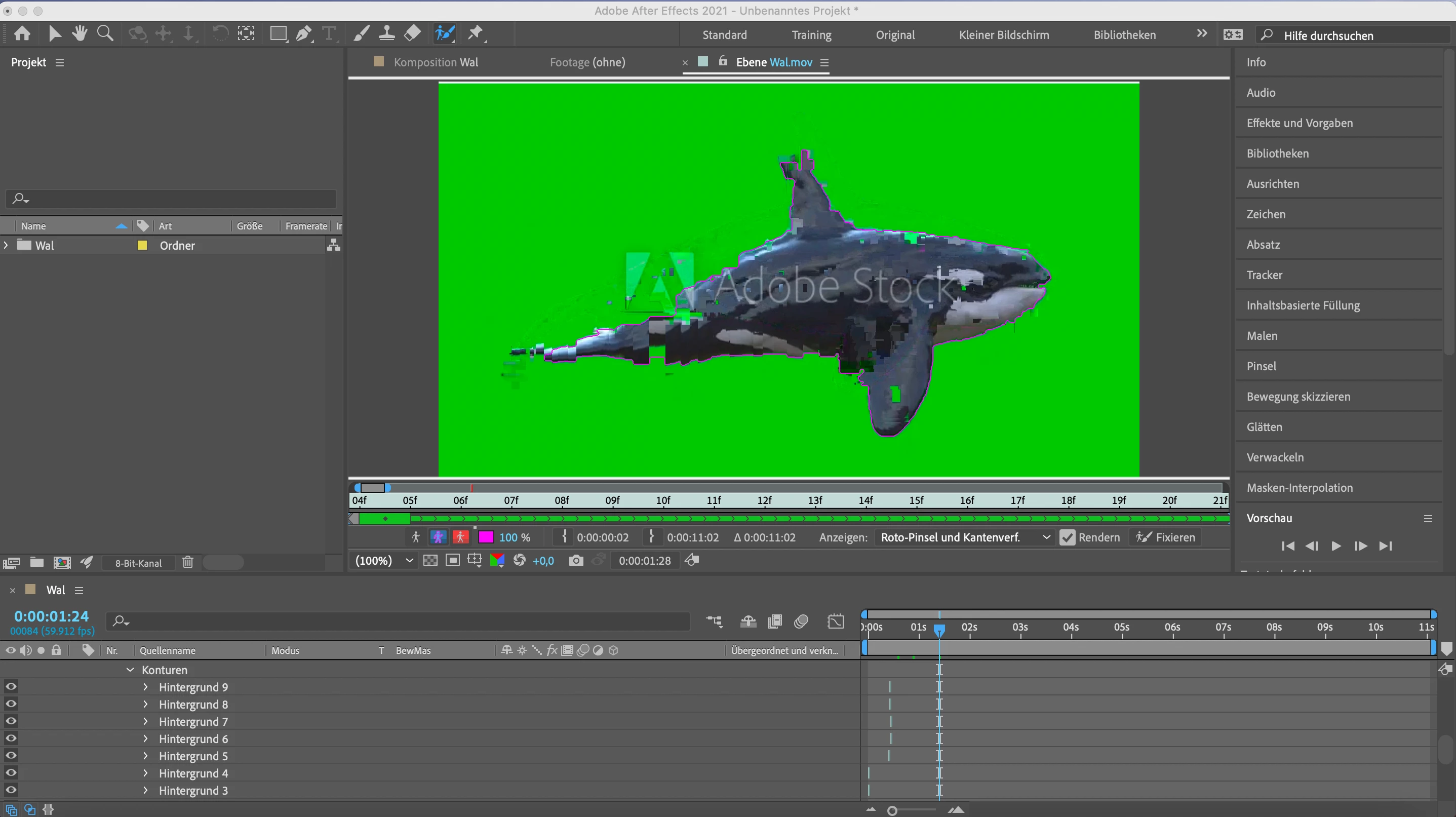Select the Zoom magnifier tool

click(105, 34)
